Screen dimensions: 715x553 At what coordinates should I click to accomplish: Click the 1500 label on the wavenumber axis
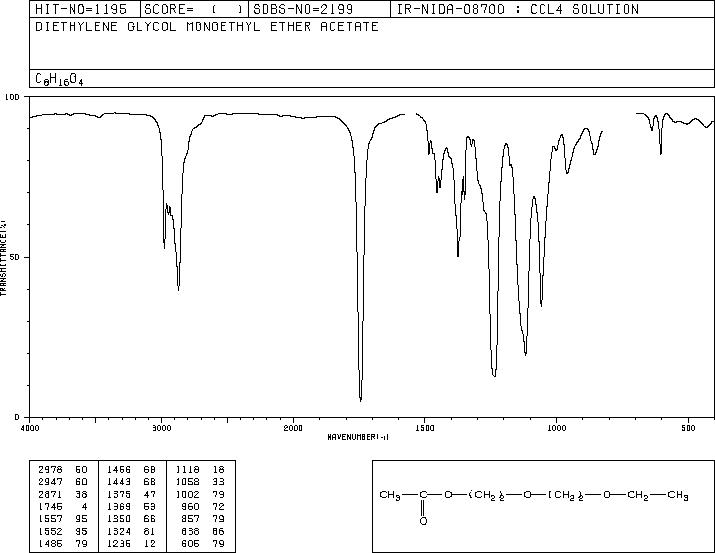coord(425,428)
